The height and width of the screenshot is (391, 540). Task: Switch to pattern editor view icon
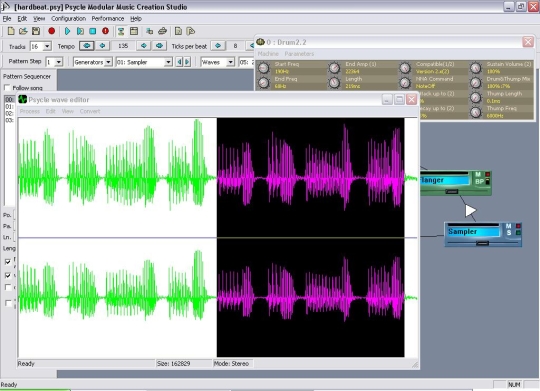point(134,31)
